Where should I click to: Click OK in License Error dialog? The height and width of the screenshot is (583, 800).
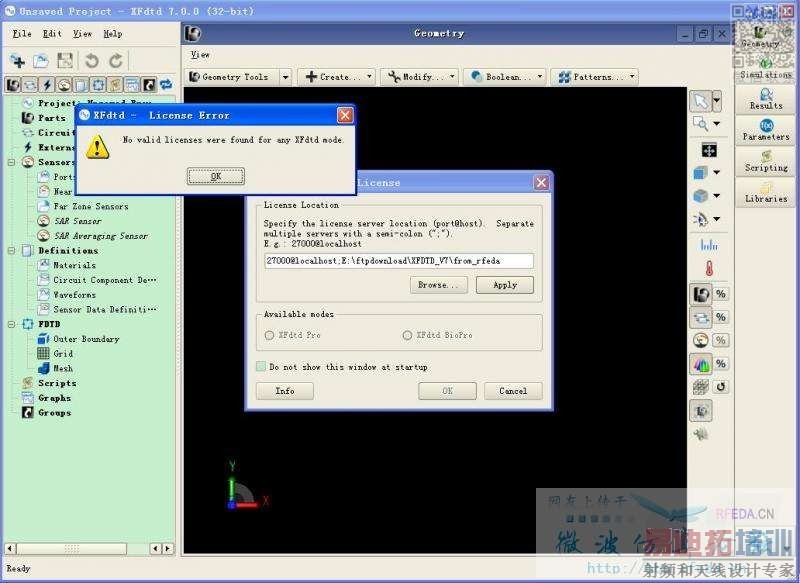pos(216,176)
